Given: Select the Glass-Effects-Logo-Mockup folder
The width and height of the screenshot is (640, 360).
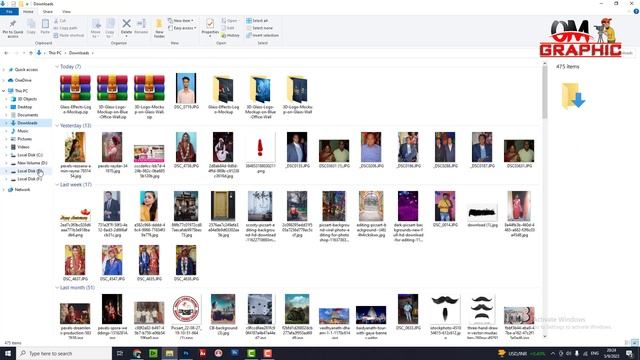Looking at the screenshot, I should pos(223,94).
